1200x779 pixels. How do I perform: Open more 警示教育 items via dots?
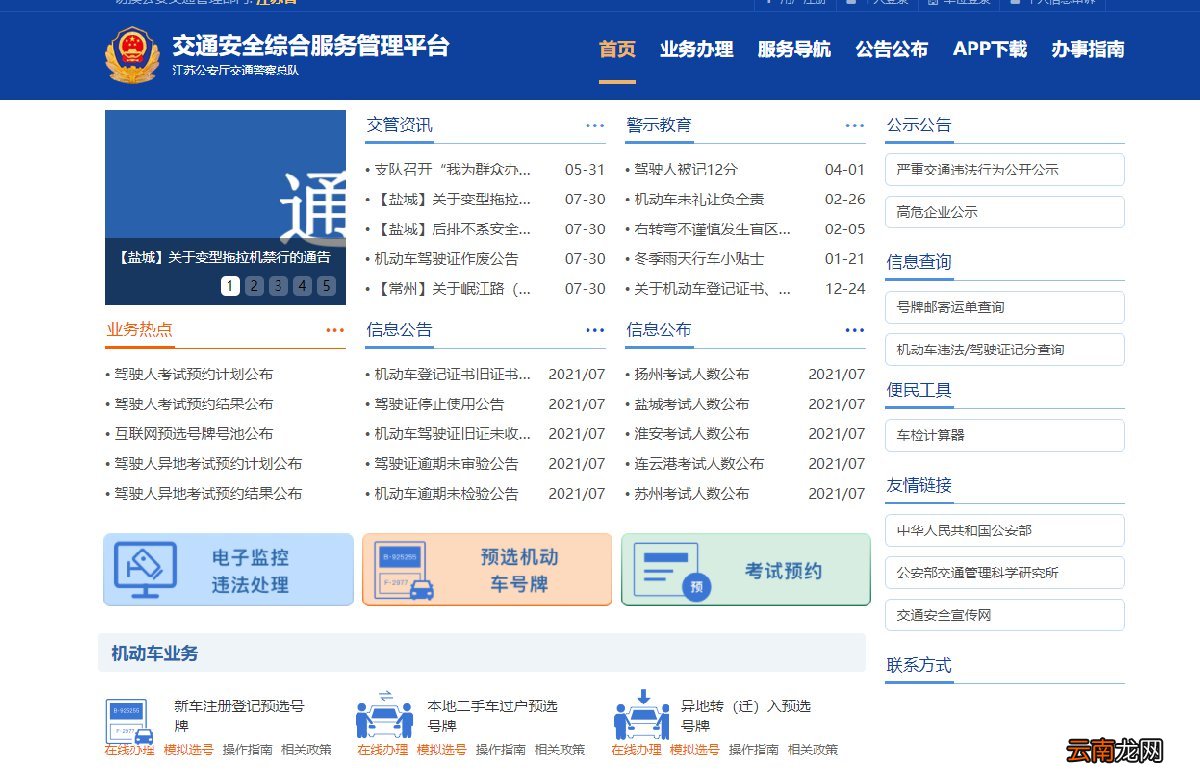click(x=855, y=126)
